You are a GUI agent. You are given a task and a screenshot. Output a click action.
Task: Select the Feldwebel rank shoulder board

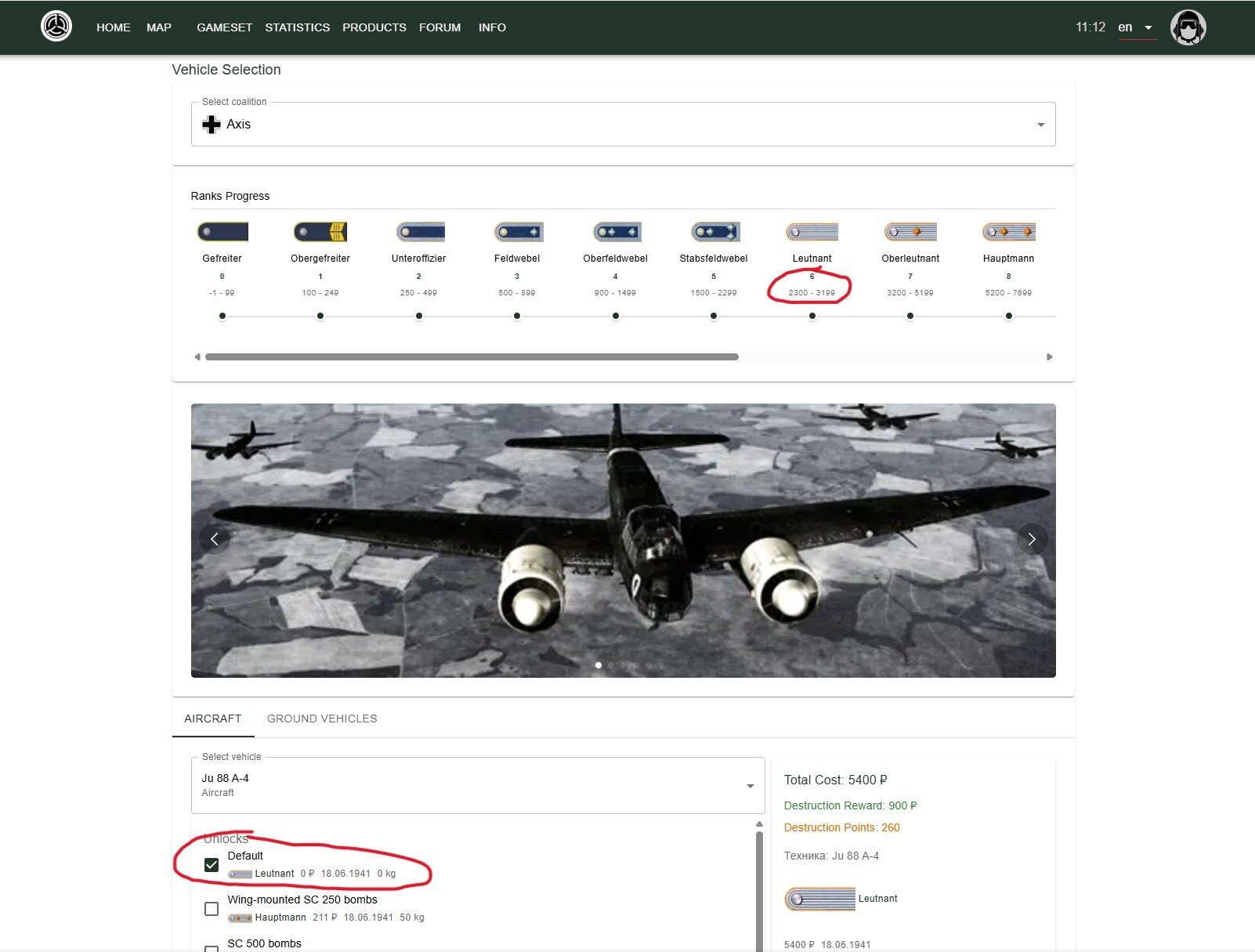tap(518, 232)
